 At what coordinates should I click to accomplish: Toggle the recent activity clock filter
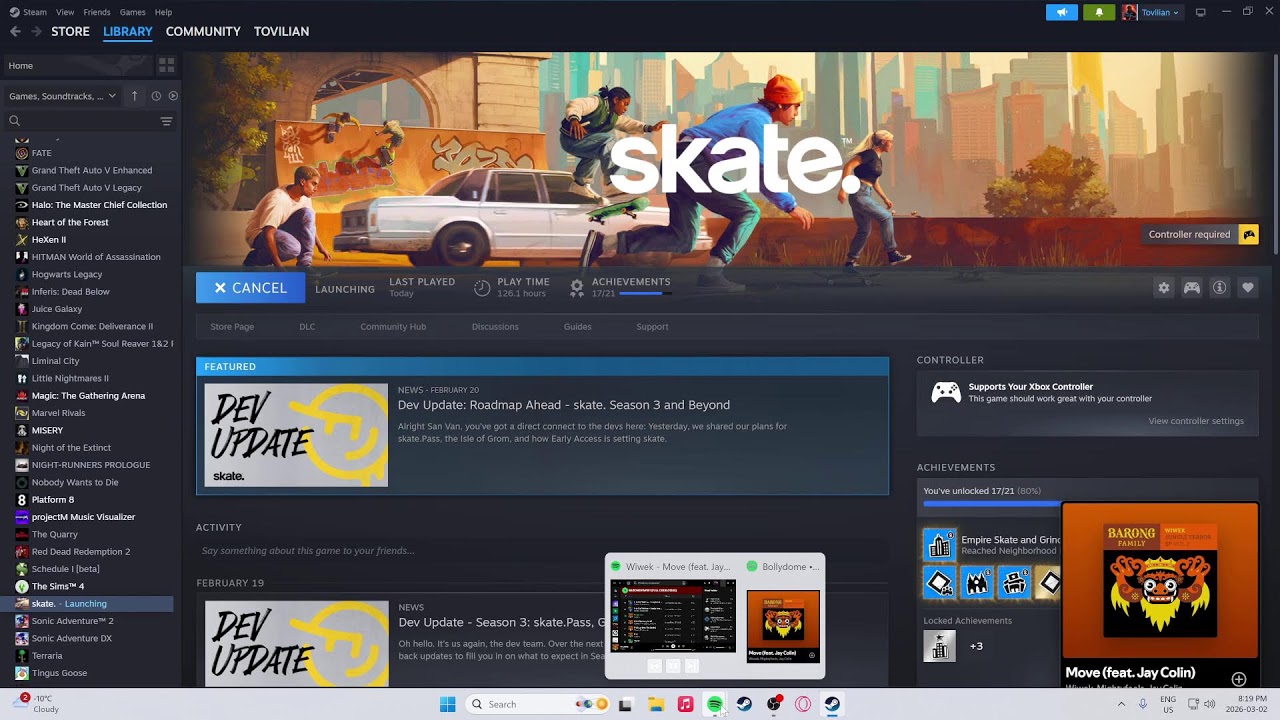156,96
